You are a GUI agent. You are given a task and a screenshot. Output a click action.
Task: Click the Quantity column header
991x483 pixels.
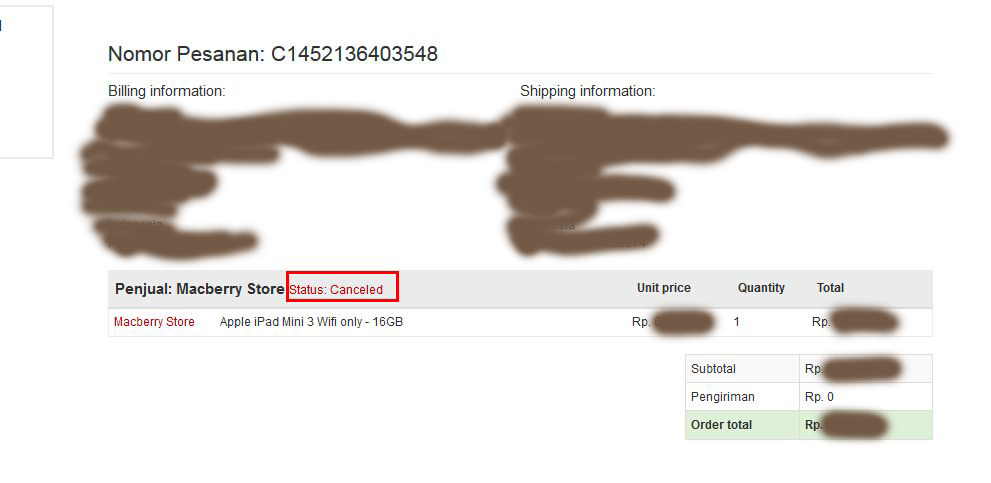(761, 288)
